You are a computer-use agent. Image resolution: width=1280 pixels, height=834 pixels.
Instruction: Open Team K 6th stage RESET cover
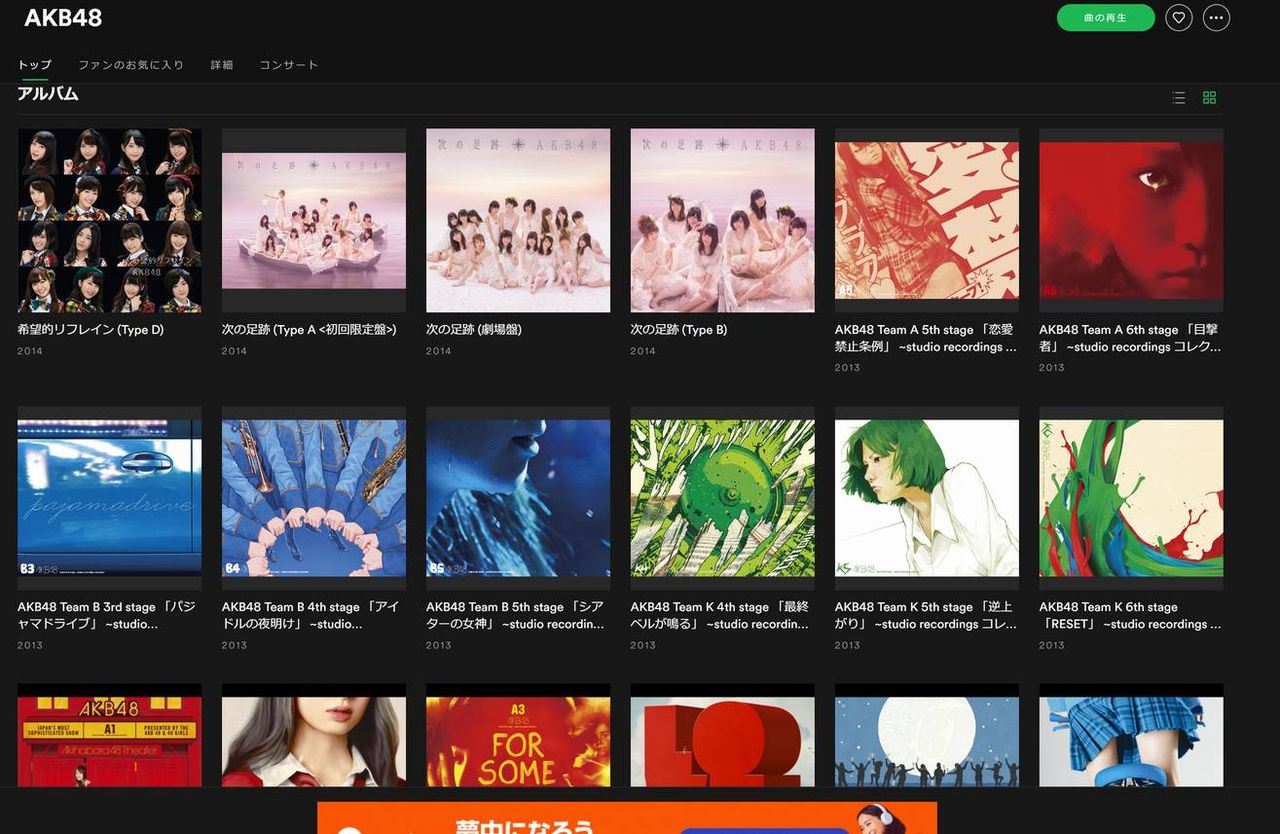(x=1131, y=498)
